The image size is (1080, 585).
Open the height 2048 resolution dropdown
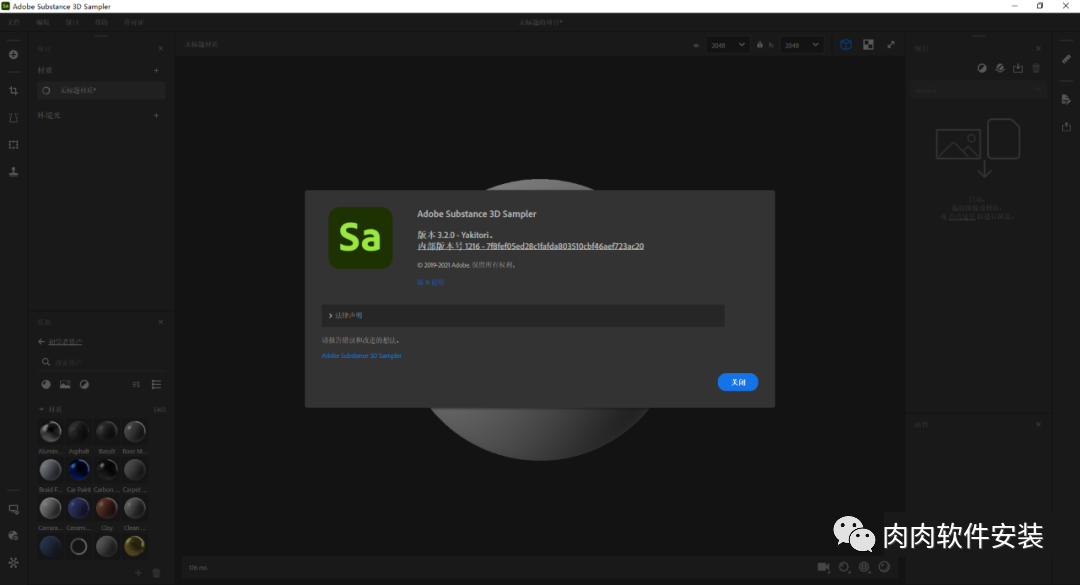[x=801, y=45]
